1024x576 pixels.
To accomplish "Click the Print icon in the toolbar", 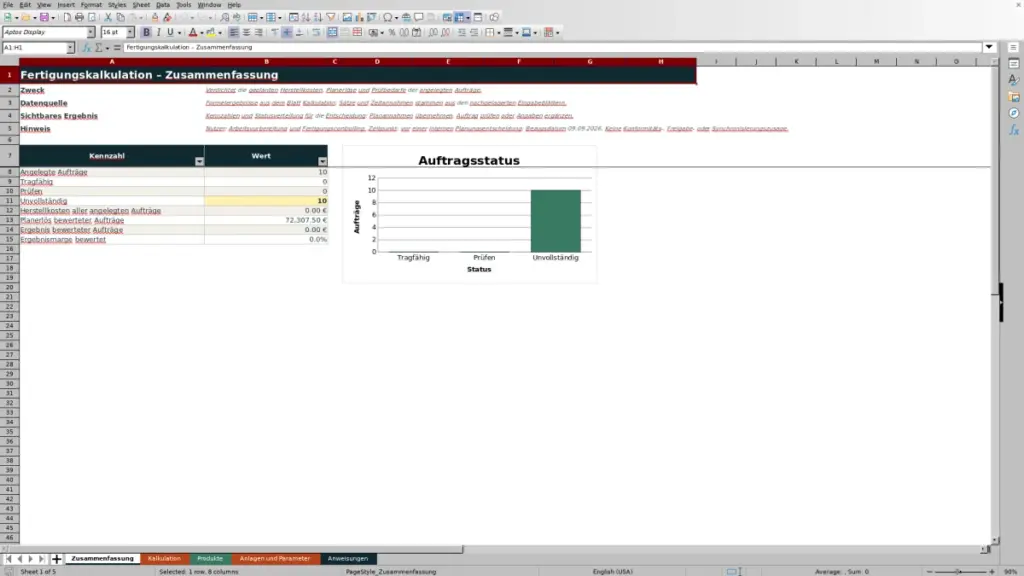I will tap(79, 18).
